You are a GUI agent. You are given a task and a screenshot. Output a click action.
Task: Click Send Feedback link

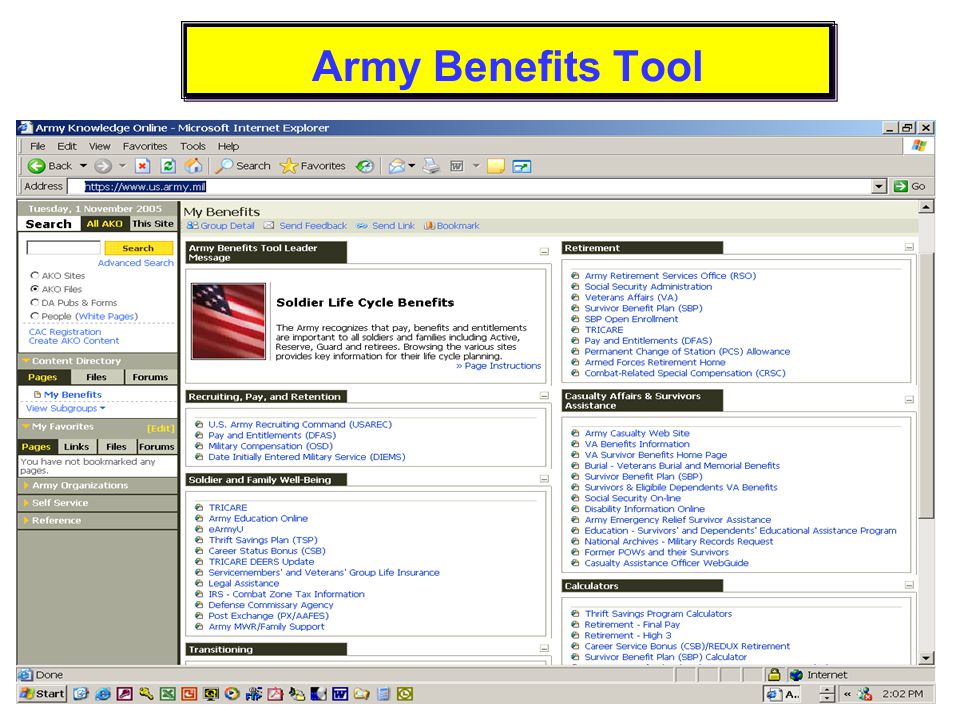[x=306, y=226]
